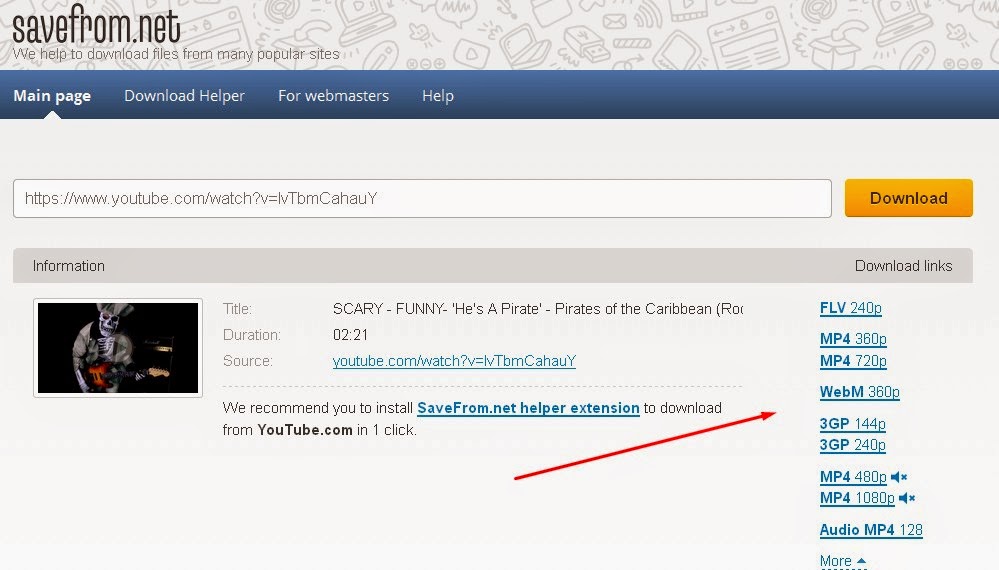
Task: Download the MP4 480p video-only link
Action: (x=853, y=477)
